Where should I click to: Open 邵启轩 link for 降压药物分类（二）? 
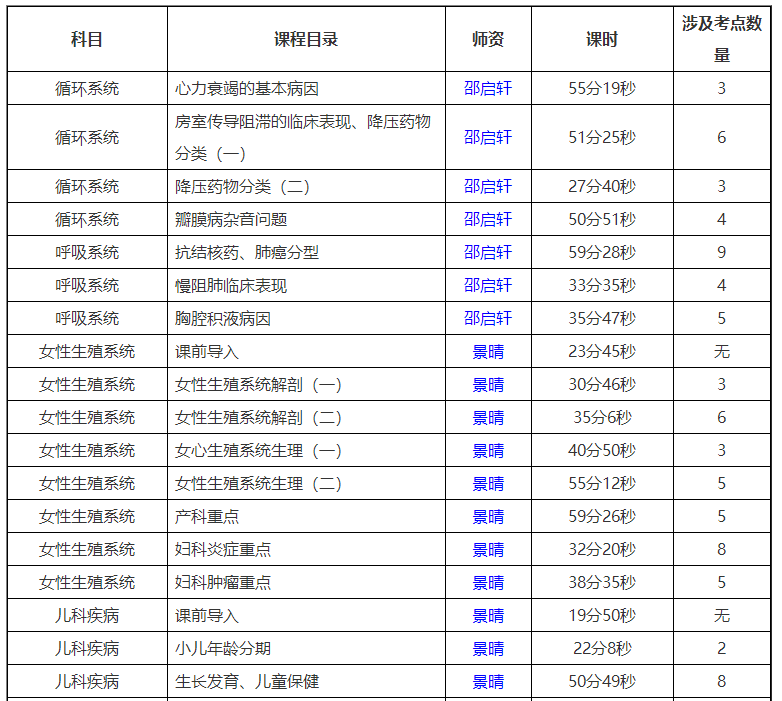pos(487,187)
